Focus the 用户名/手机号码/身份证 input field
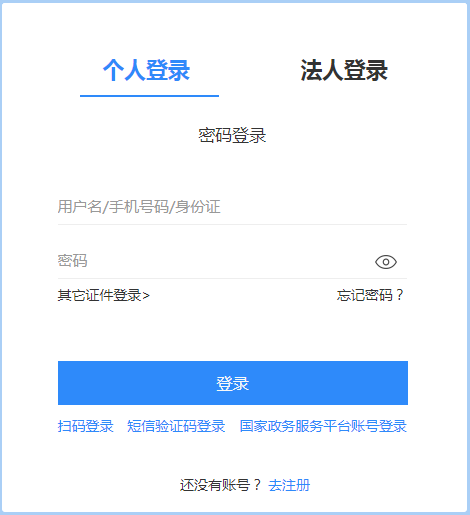This screenshot has height=515, width=470. click(232, 207)
